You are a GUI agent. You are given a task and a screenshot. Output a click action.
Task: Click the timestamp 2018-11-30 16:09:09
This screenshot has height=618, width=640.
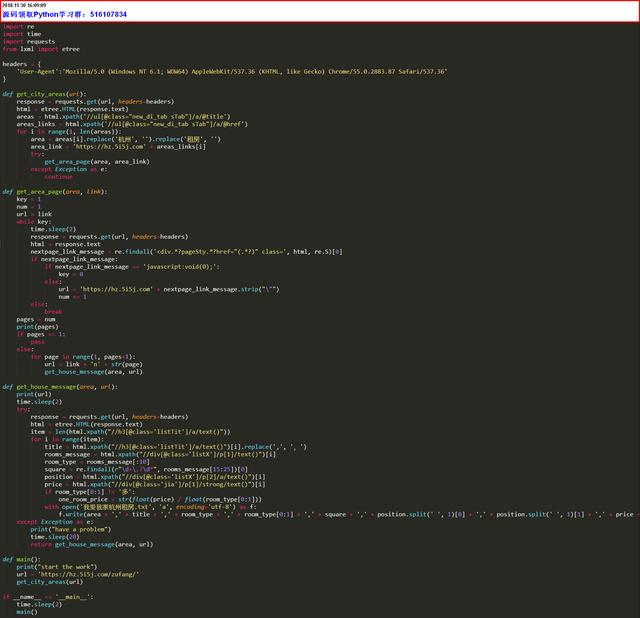(24, 5)
